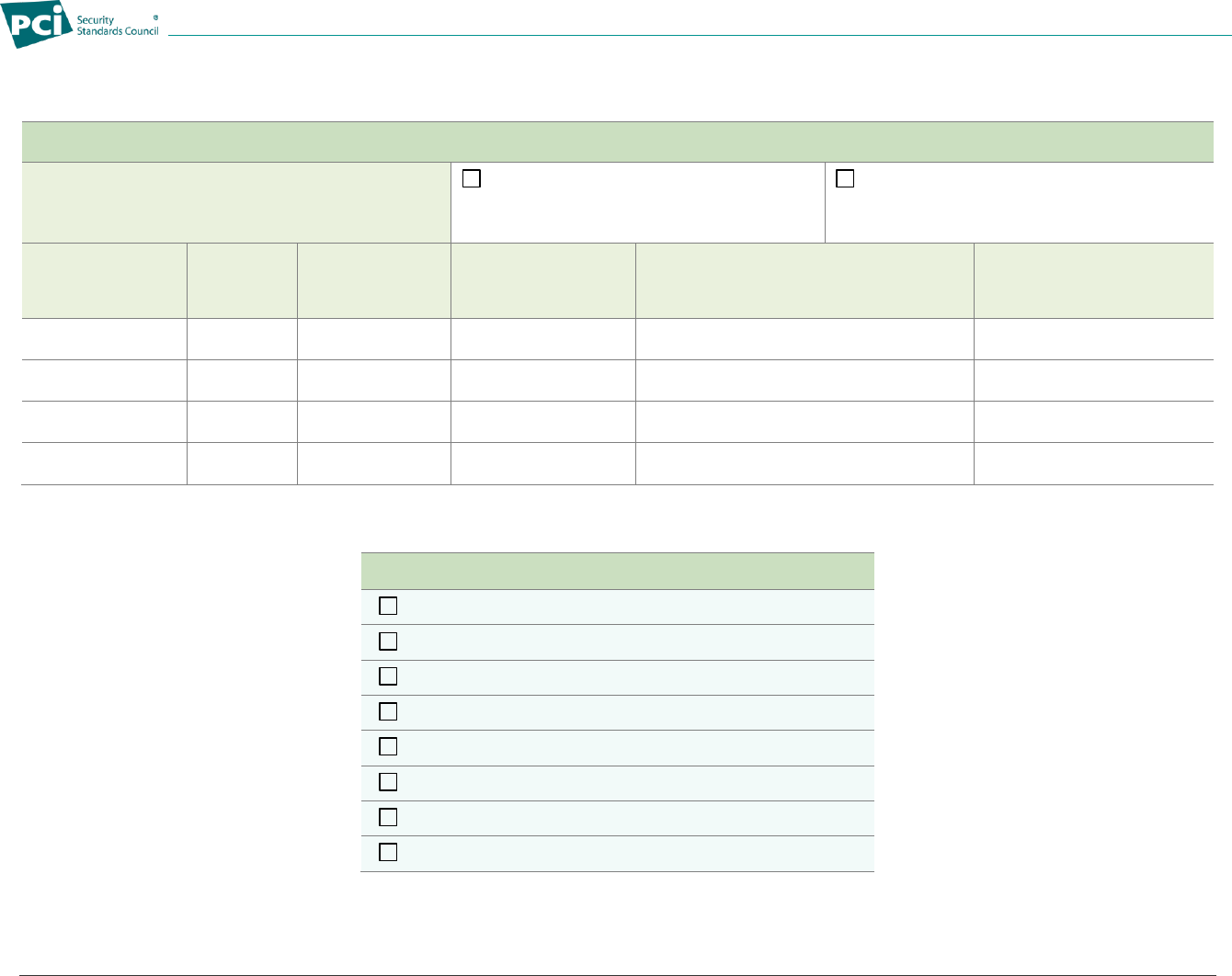Tick the fifth checkbox in the lower list
1232x976 pixels.
pos(388,746)
